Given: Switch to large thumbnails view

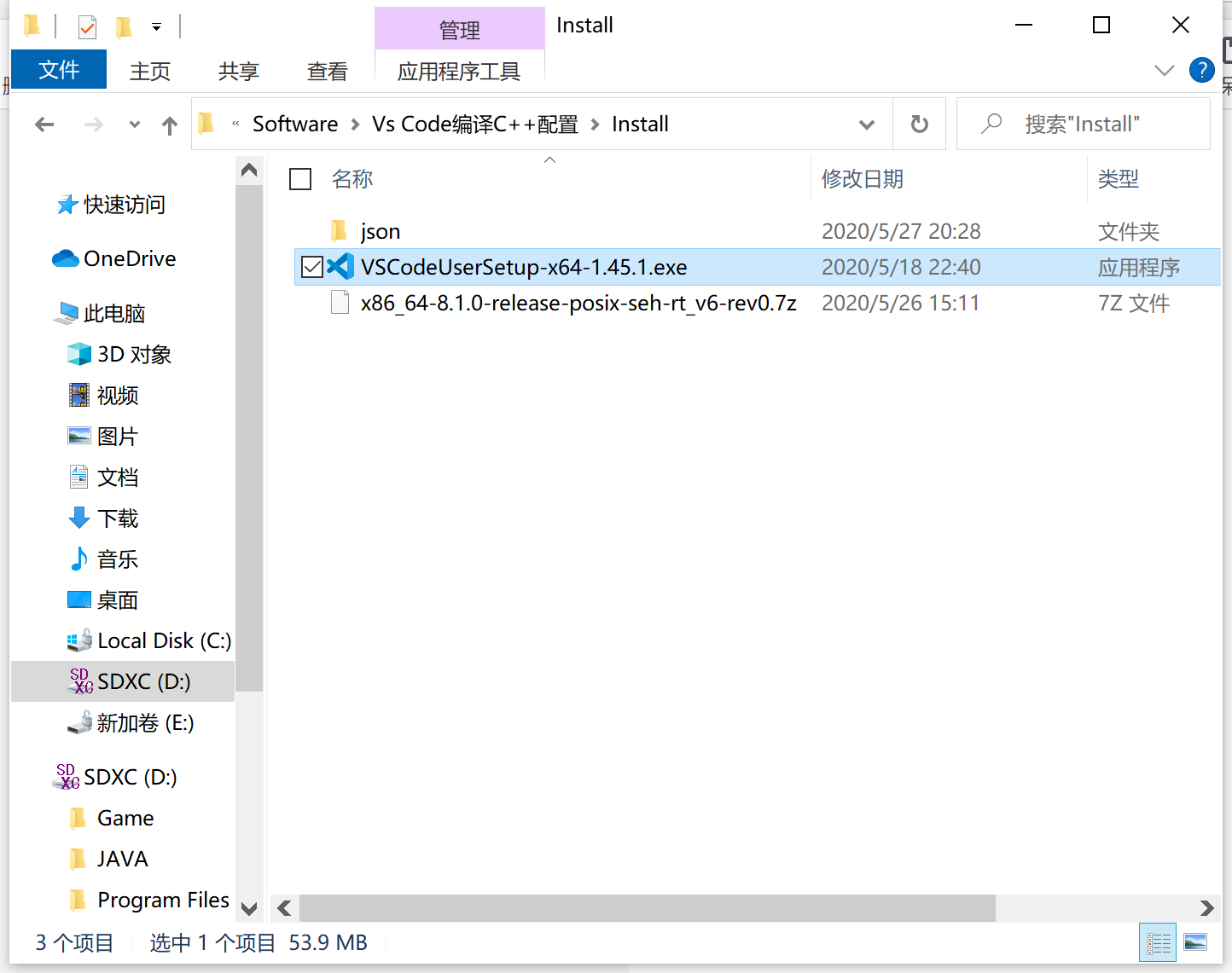Looking at the screenshot, I should tap(1195, 943).
